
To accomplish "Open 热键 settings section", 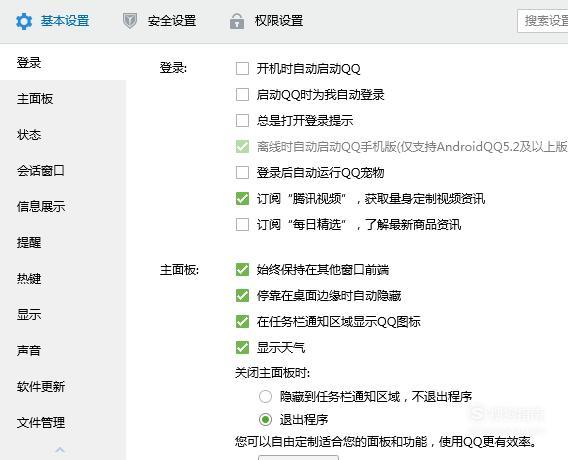I will point(29,279).
